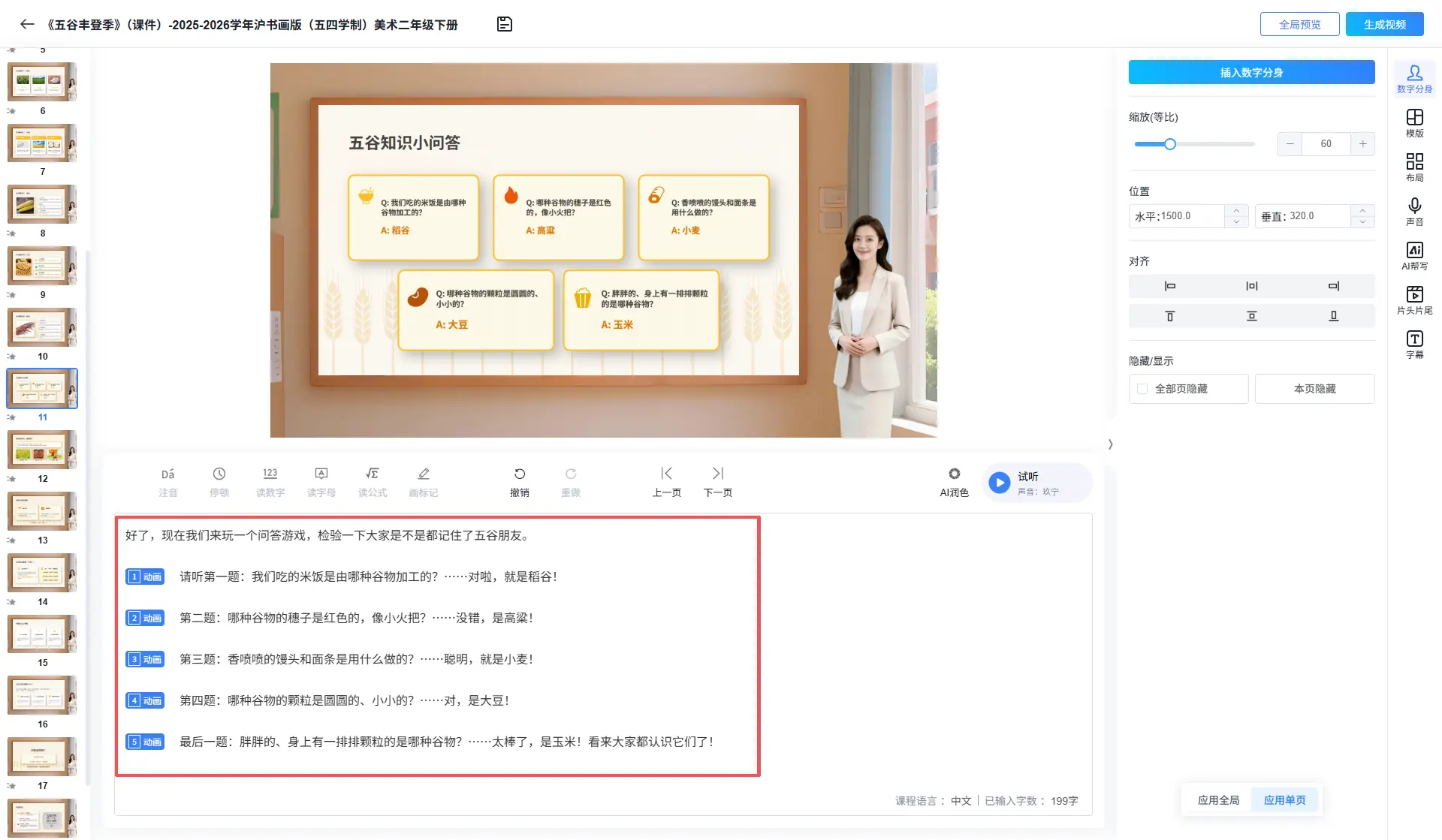Click the save document icon beside title
Image resolution: width=1442 pixels, height=840 pixels.
pos(505,24)
